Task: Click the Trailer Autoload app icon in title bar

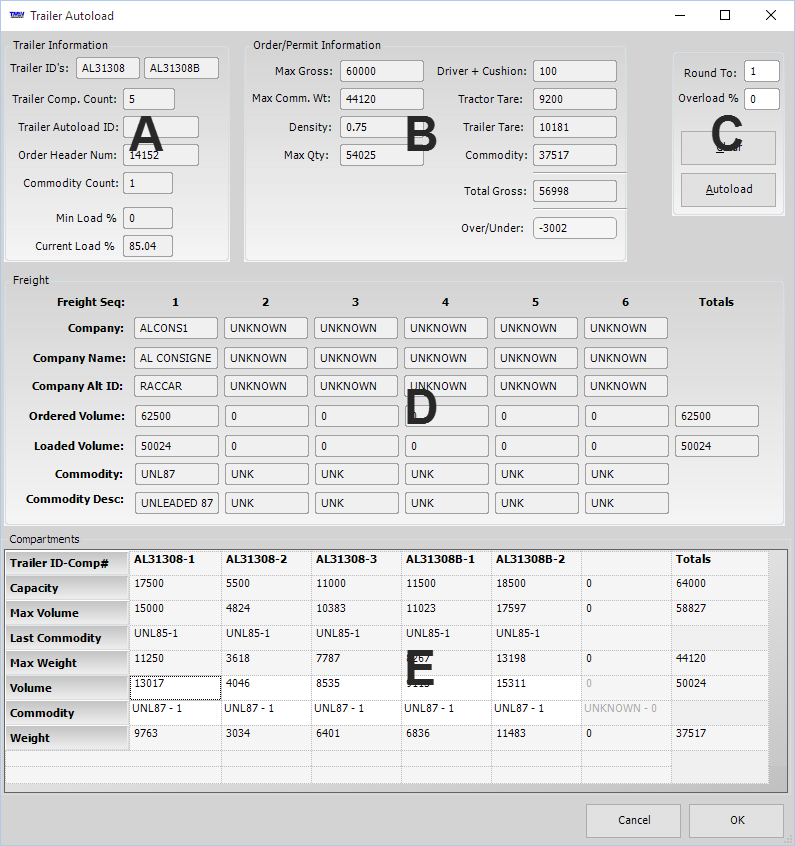Action: click(15, 16)
